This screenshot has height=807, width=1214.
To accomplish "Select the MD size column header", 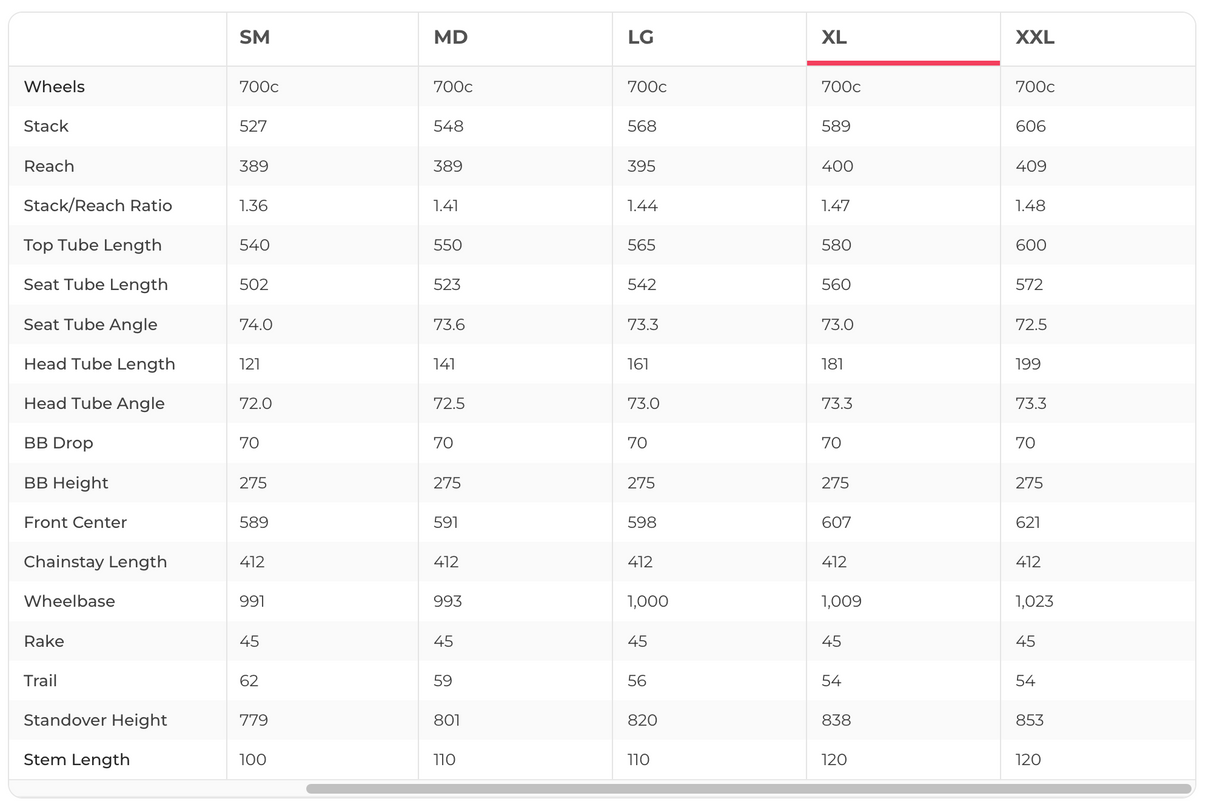I will coord(451,38).
